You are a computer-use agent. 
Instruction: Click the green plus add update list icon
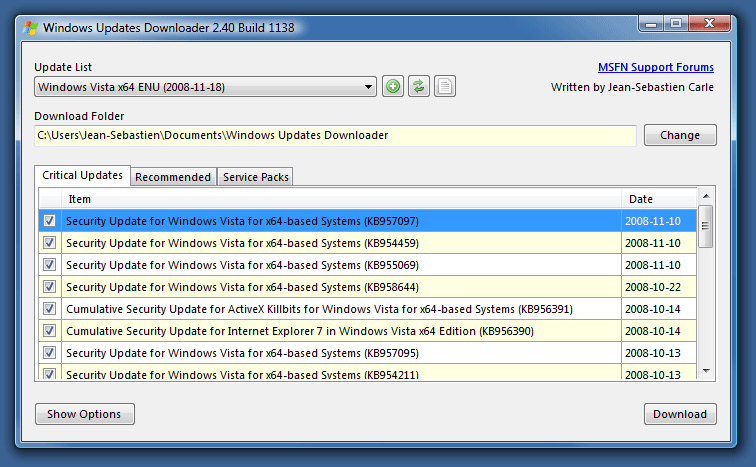click(393, 87)
